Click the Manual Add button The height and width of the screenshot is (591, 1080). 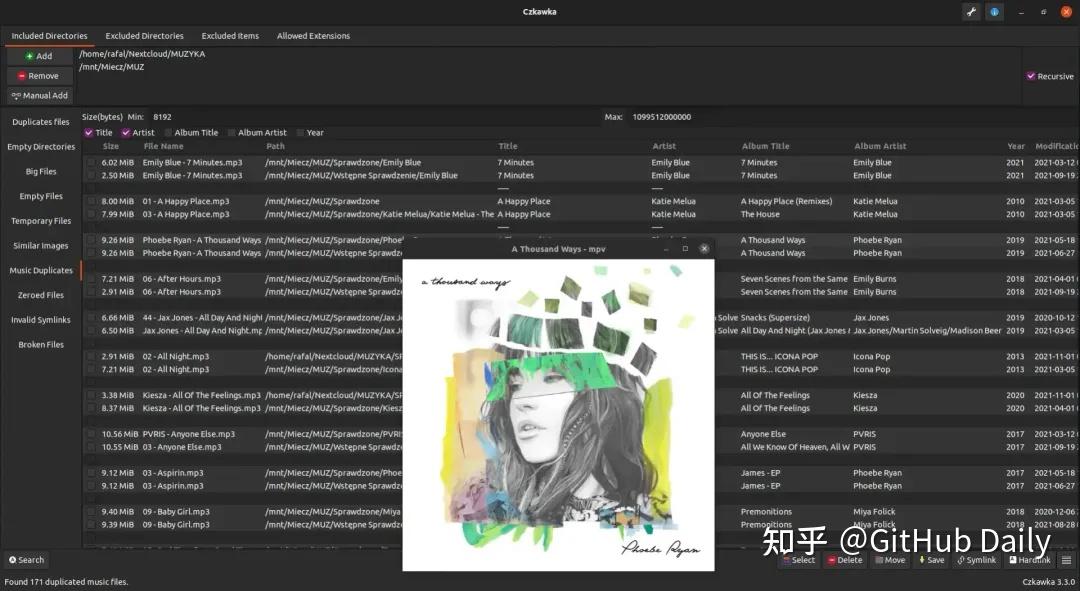click(x=39, y=96)
